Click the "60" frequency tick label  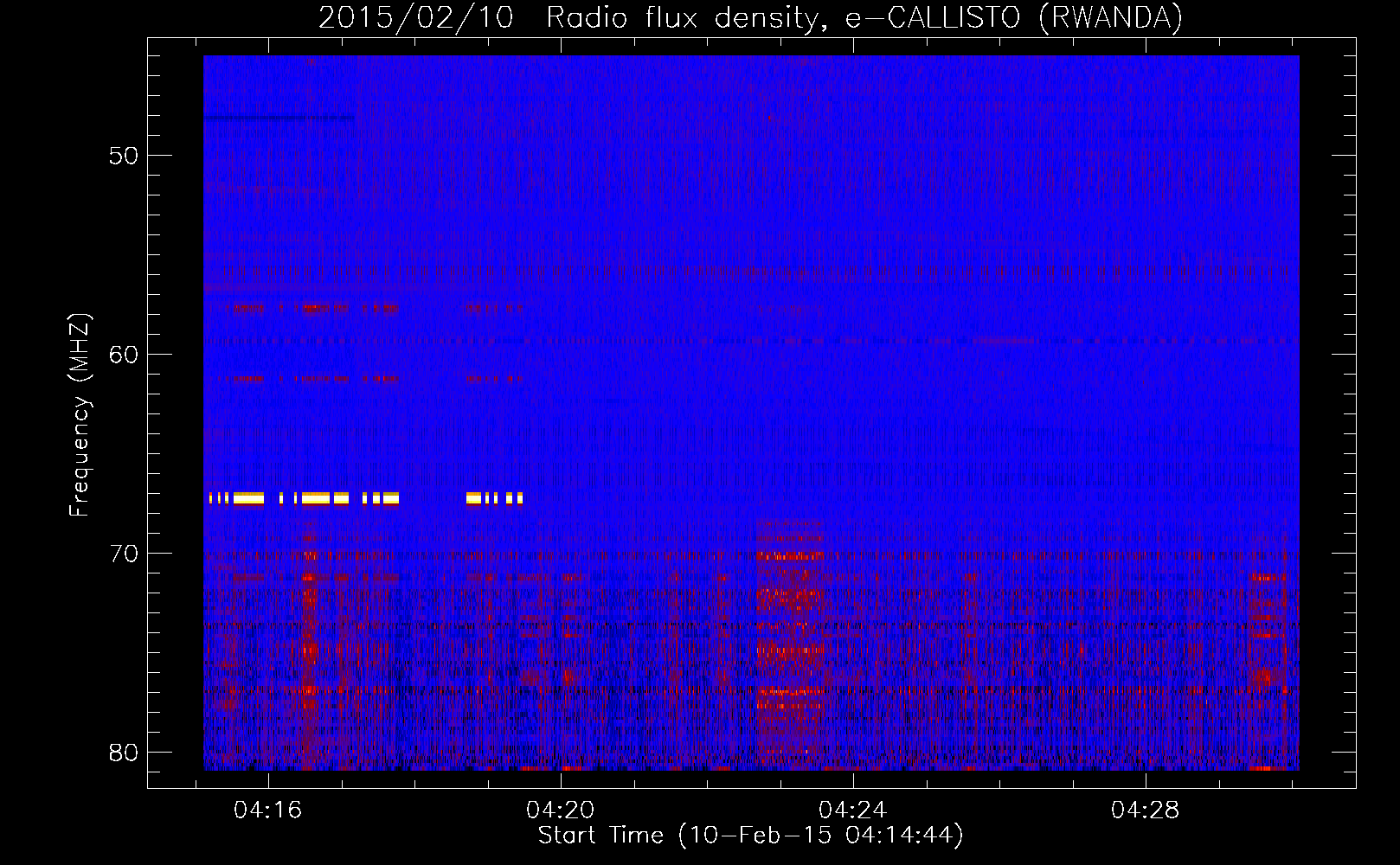124,355
